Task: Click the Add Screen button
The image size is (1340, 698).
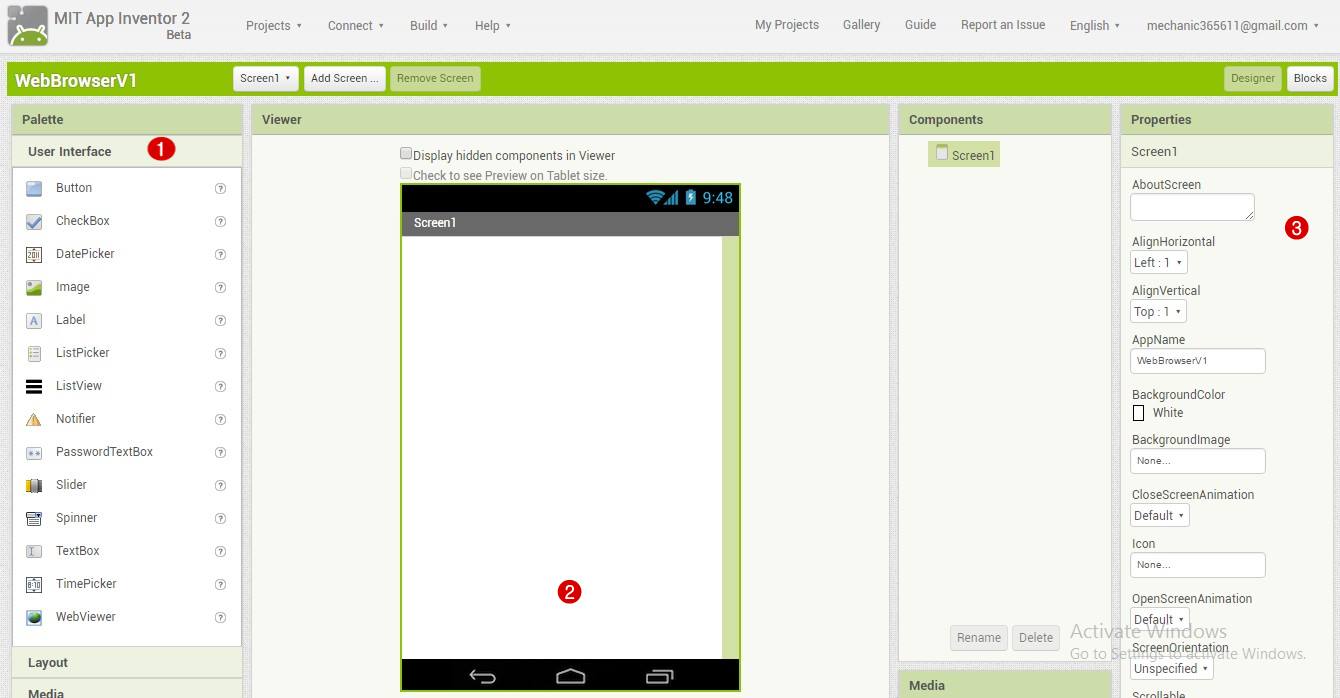Action: pos(345,78)
